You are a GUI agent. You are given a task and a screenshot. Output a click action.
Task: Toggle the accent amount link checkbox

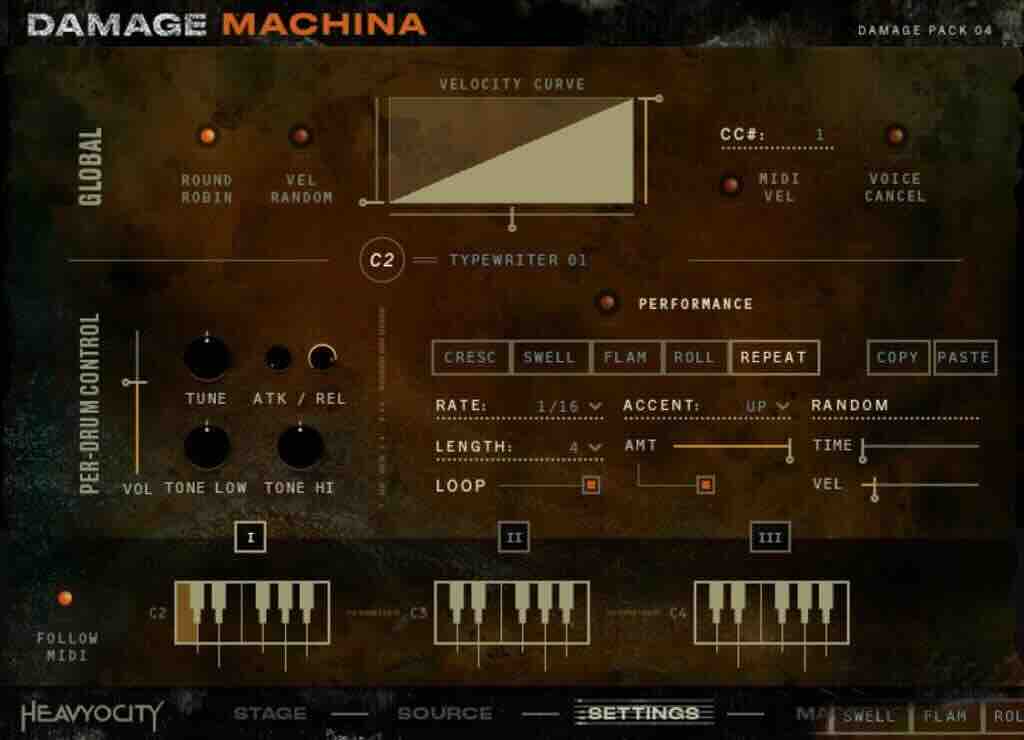tap(705, 485)
